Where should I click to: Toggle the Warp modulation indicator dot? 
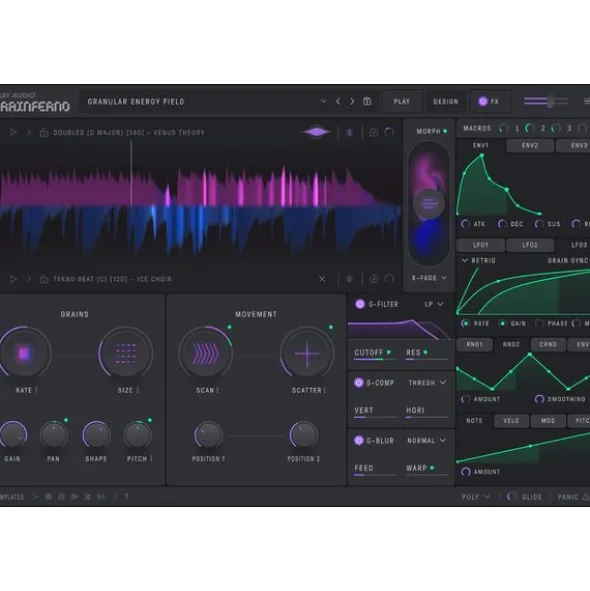(x=432, y=468)
